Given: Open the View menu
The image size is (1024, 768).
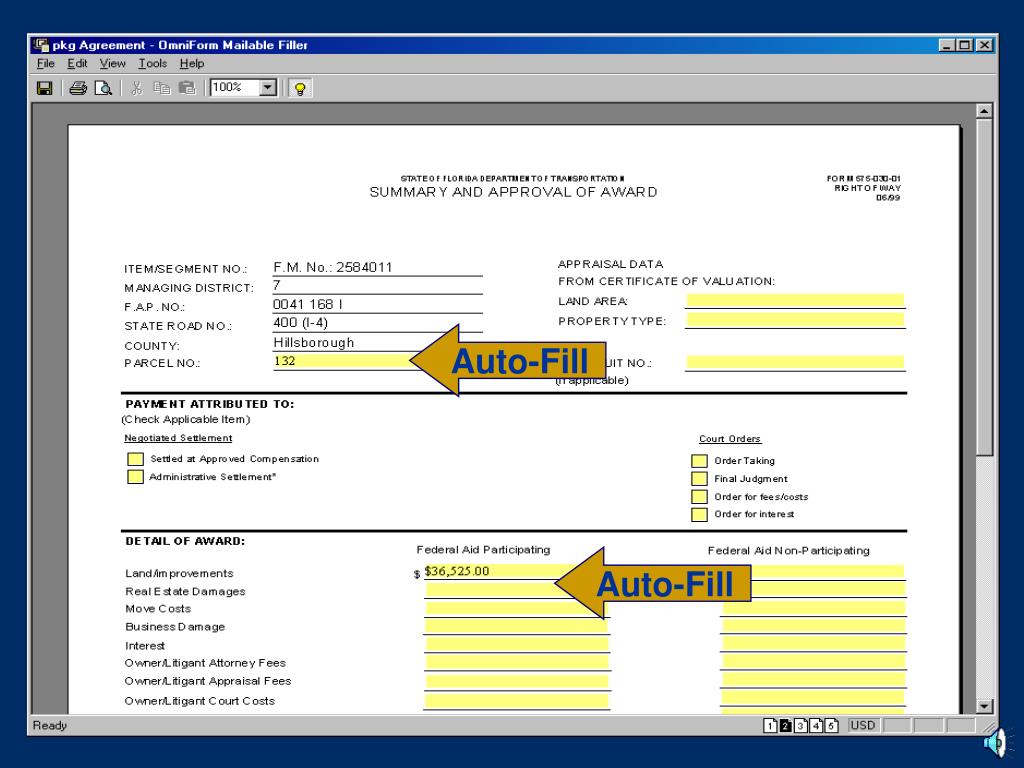Looking at the screenshot, I should point(112,63).
